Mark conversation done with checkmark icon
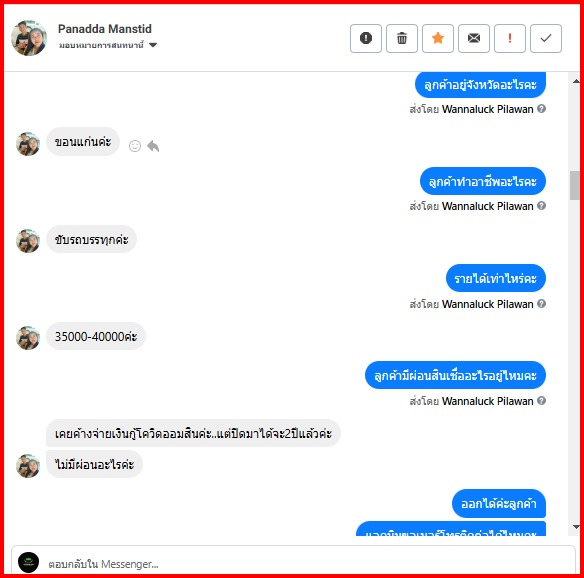584x578 pixels. tap(546, 38)
